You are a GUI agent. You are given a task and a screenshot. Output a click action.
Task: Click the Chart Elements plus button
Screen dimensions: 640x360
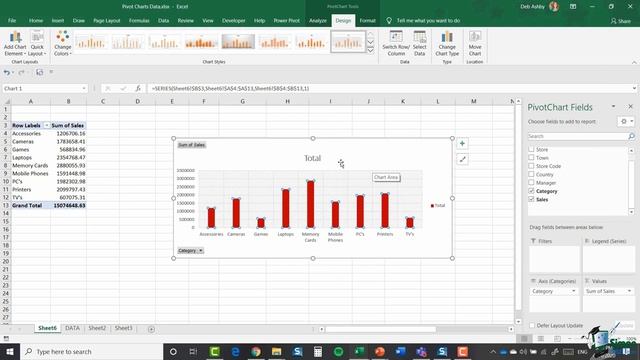click(x=462, y=144)
